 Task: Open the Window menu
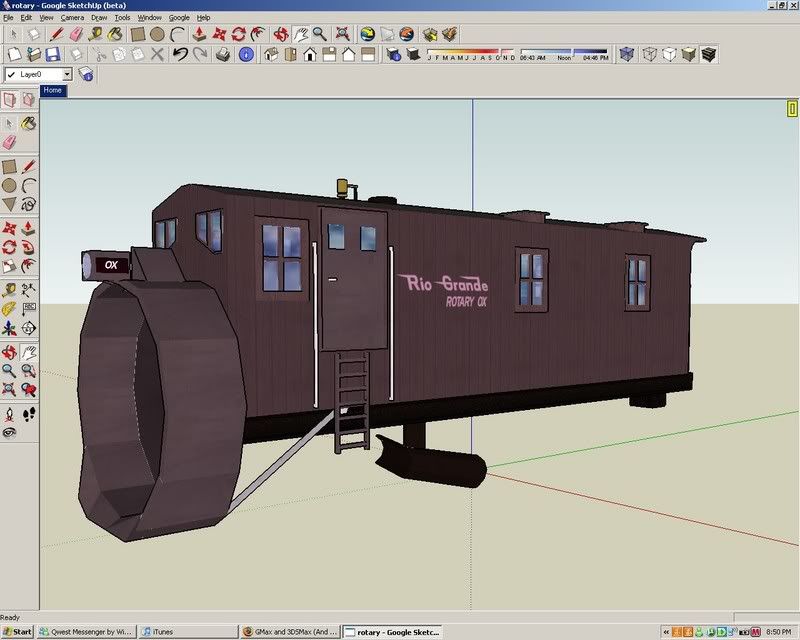(x=149, y=17)
